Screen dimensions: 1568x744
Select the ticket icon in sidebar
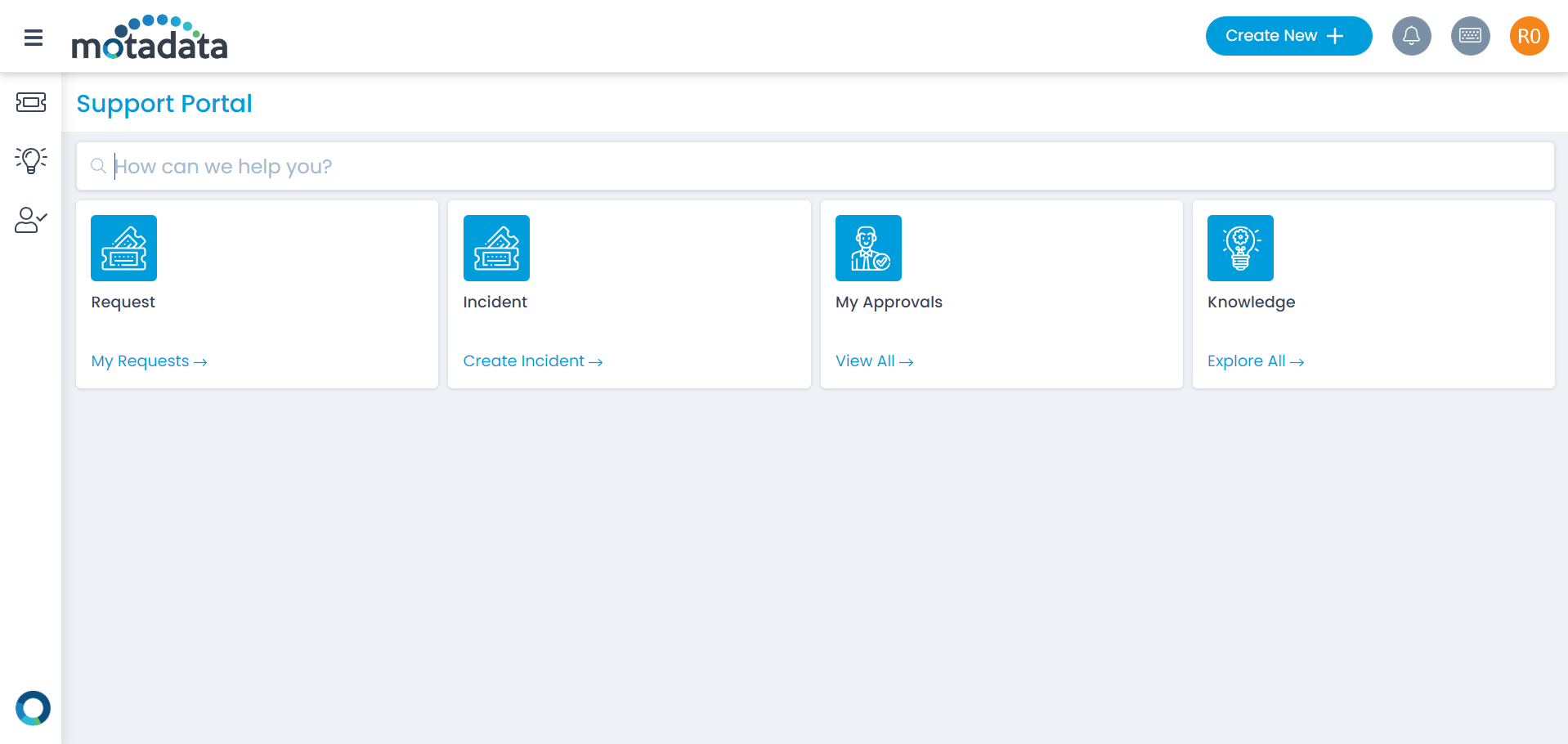tap(30, 103)
